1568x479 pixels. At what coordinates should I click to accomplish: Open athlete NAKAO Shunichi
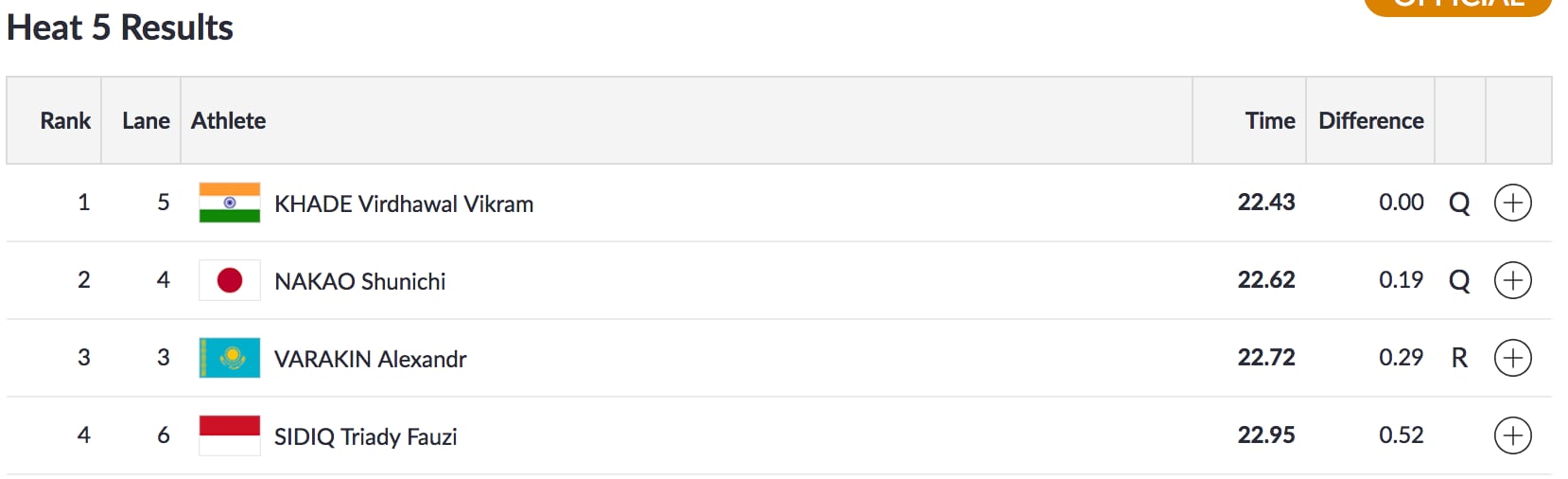pyautogui.click(x=359, y=282)
